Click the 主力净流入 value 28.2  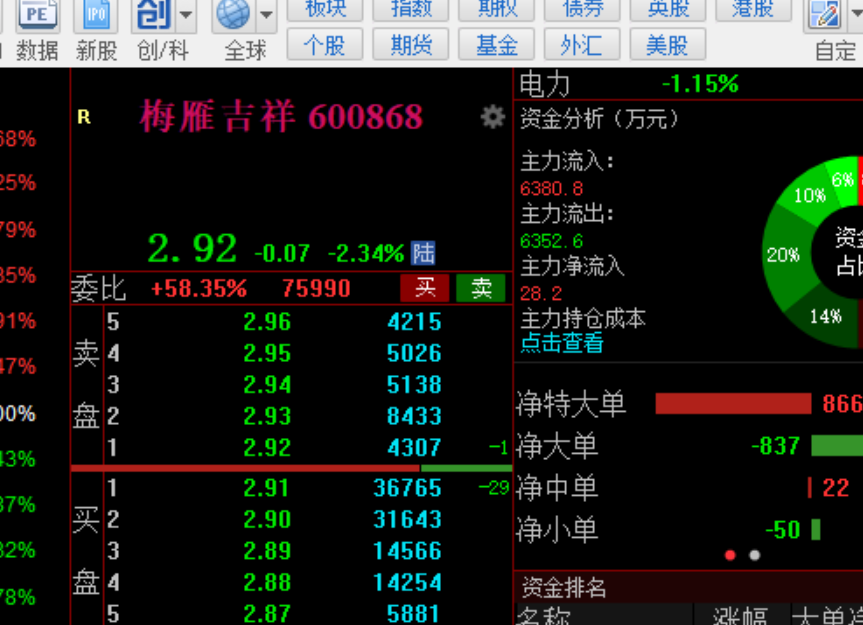[541, 293]
